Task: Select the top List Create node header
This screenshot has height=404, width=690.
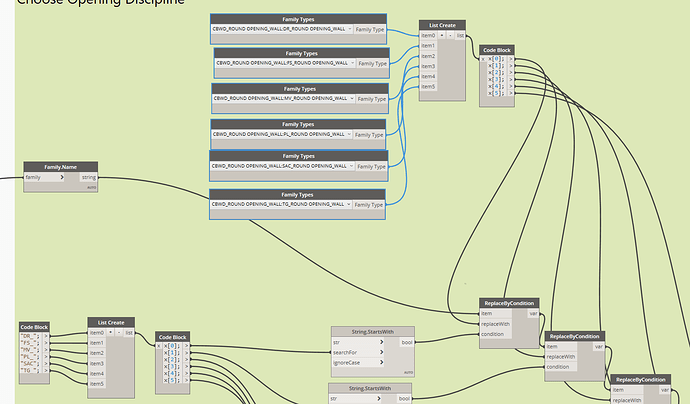Action: [442, 25]
